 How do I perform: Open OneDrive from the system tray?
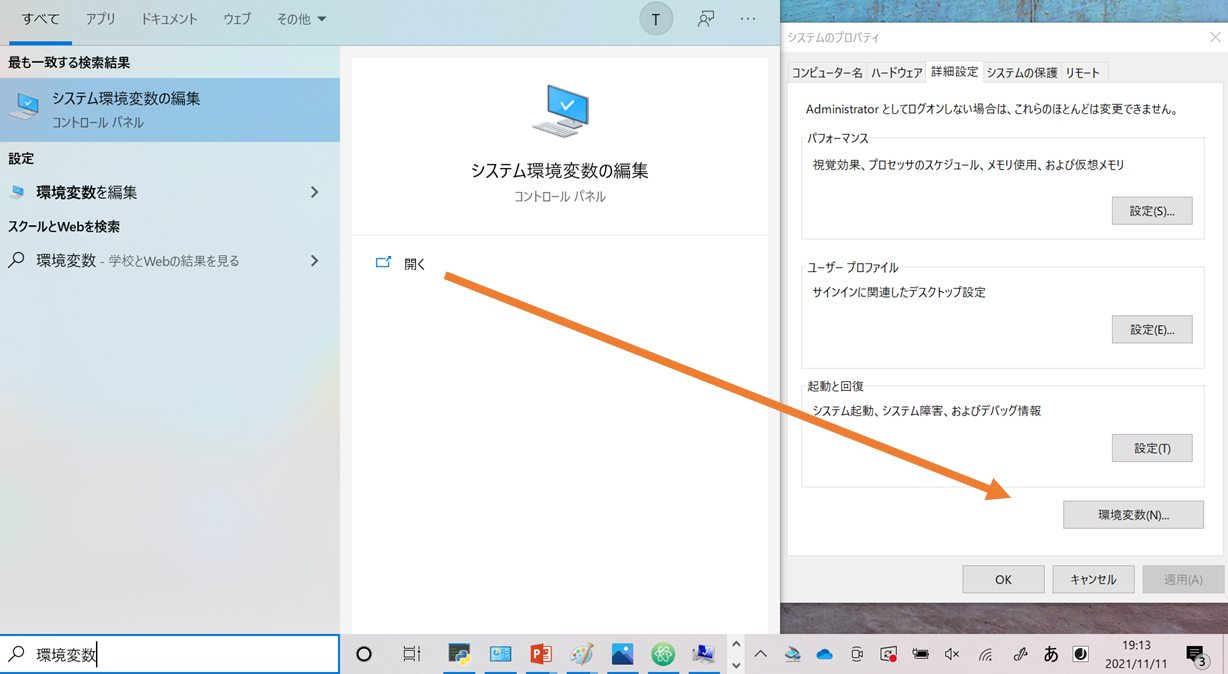(x=824, y=654)
